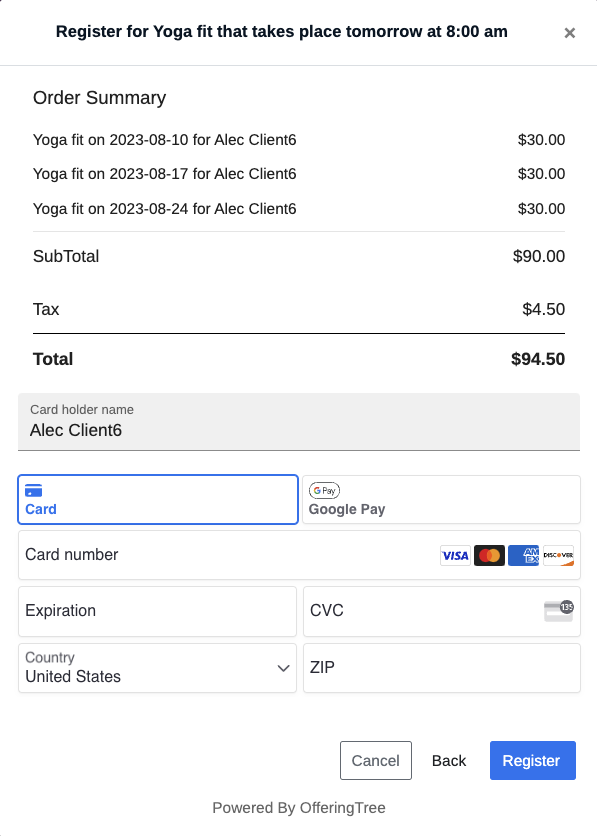Expand country list via chevron arrow

pos(284,668)
